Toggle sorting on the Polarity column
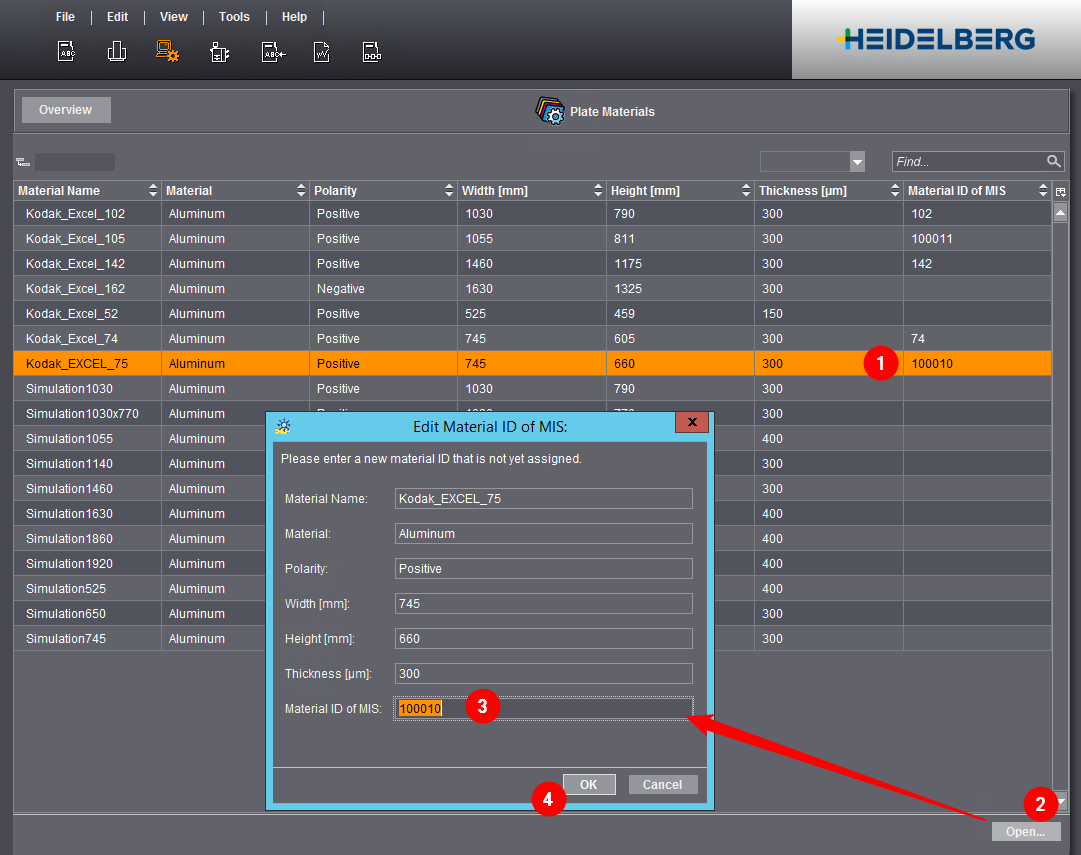Viewport: 1081px width, 855px height. pos(449,190)
